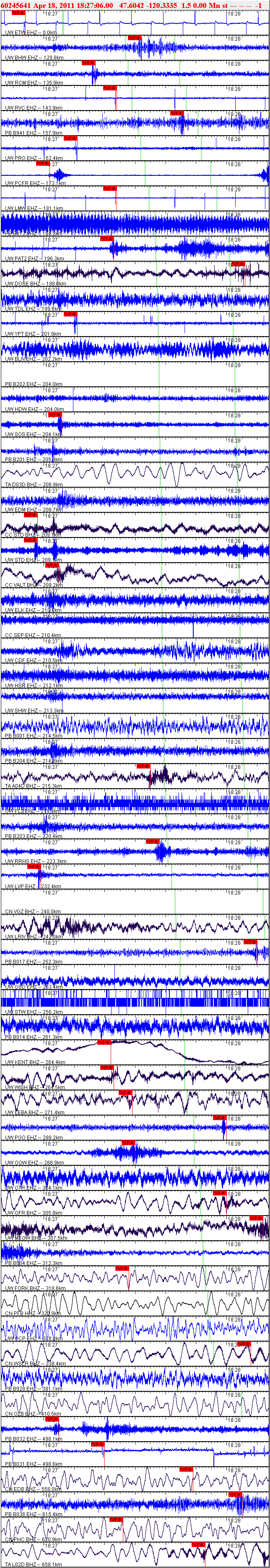
Task: Pick the red flag on the LMW trace
Action: tap(110, 188)
